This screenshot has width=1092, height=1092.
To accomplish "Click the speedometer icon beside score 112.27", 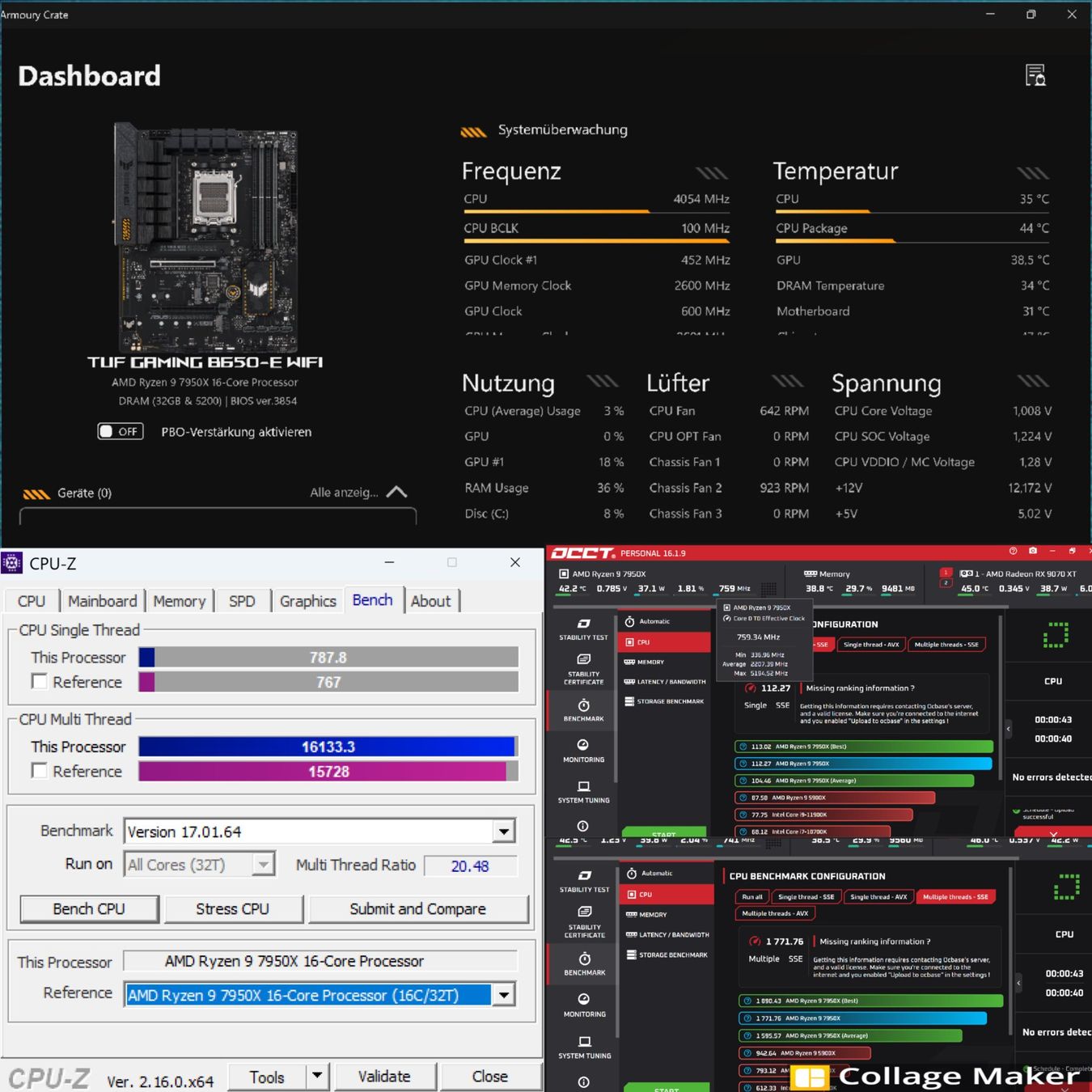I will (x=751, y=688).
